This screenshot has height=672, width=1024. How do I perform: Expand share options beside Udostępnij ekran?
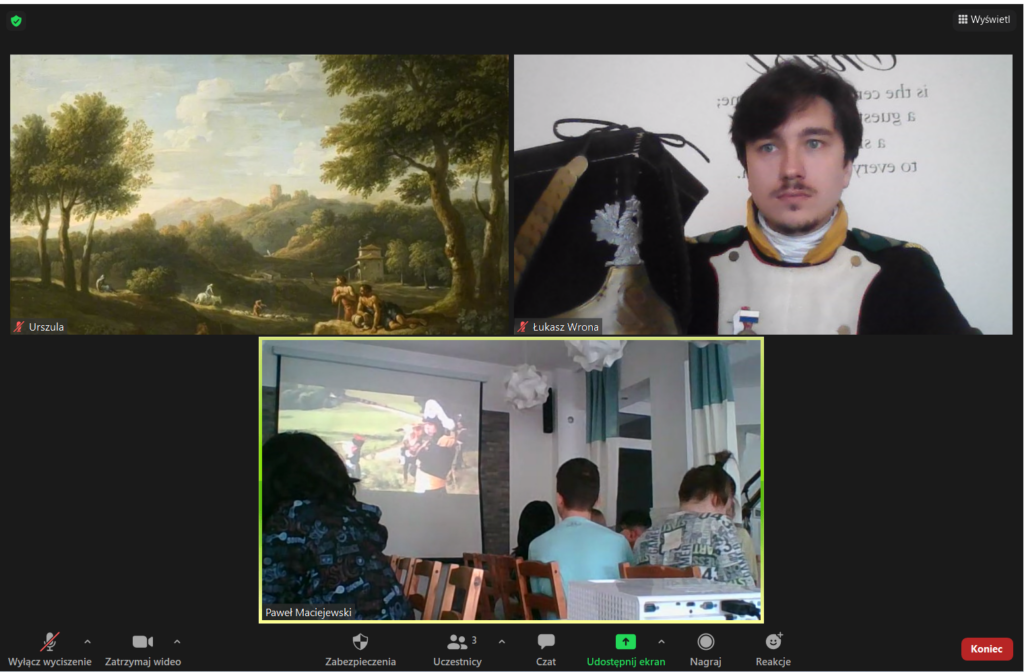[x=661, y=641]
